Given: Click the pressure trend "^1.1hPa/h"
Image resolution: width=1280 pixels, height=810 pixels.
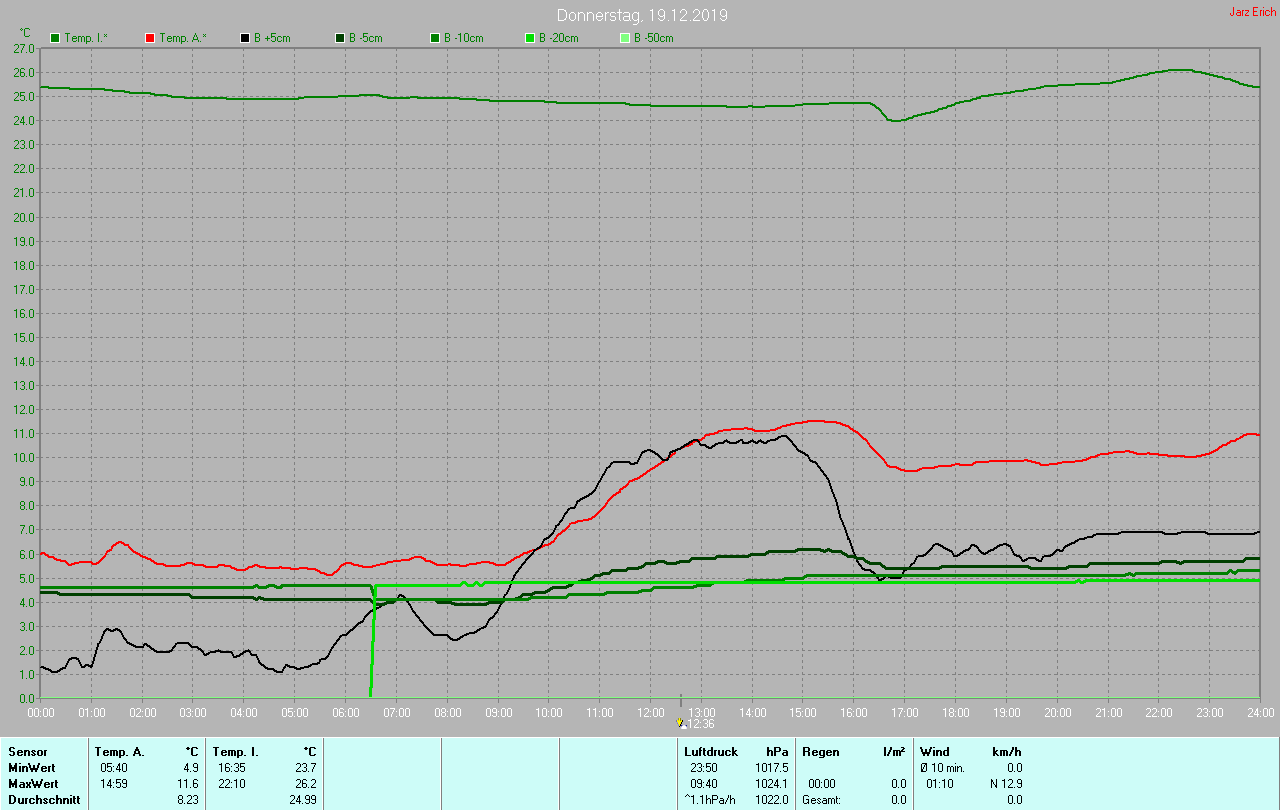Looking at the screenshot, I should point(711,800).
